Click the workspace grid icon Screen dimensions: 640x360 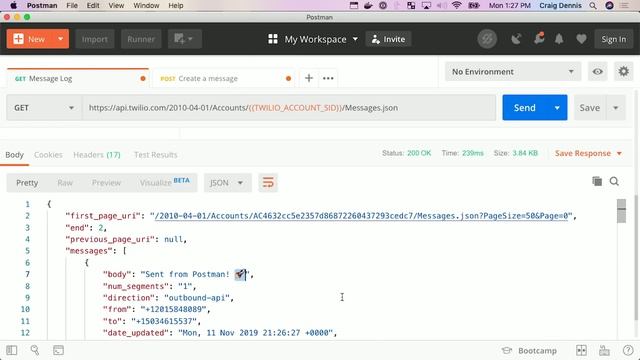click(273, 39)
